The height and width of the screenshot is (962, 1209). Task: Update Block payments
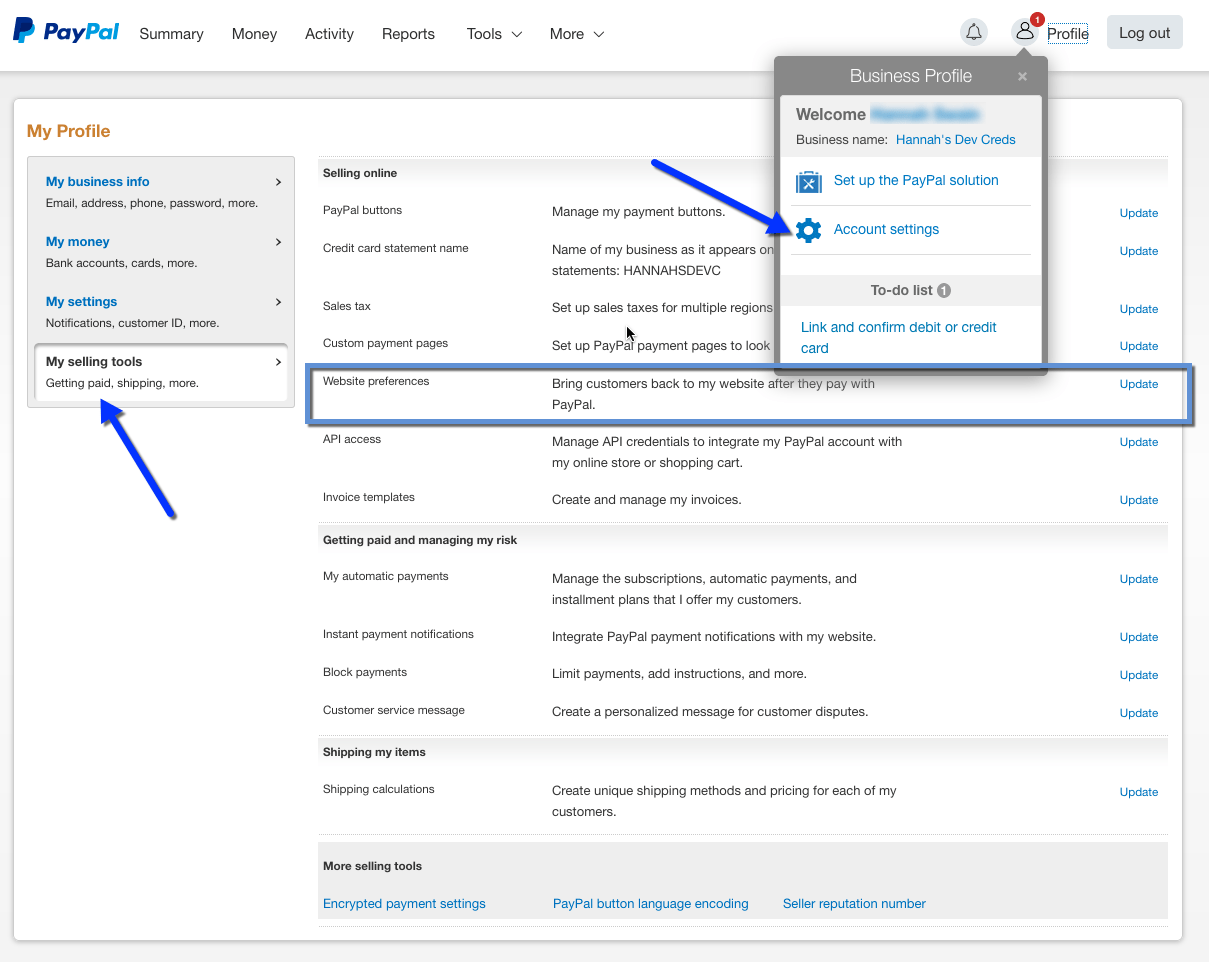1139,675
